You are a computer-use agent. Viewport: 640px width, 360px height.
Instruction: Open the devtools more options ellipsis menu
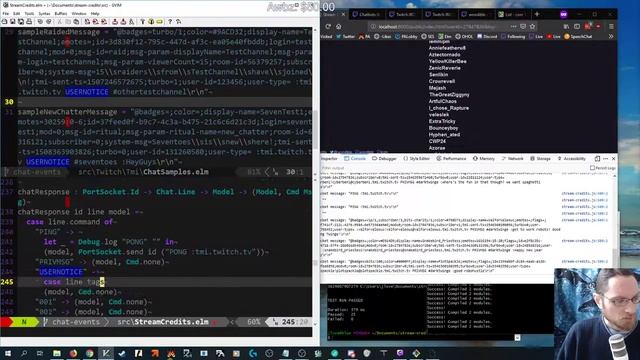pyautogui.click(x=606, y=158)
